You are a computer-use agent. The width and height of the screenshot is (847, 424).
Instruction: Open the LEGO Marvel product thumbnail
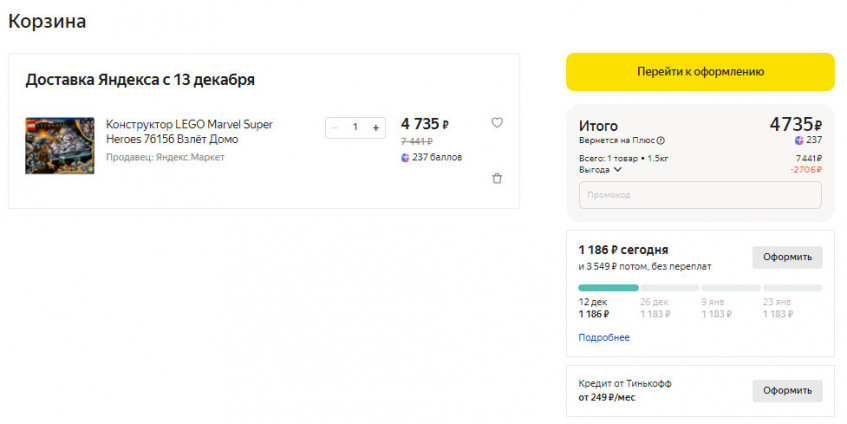point(60,146)
